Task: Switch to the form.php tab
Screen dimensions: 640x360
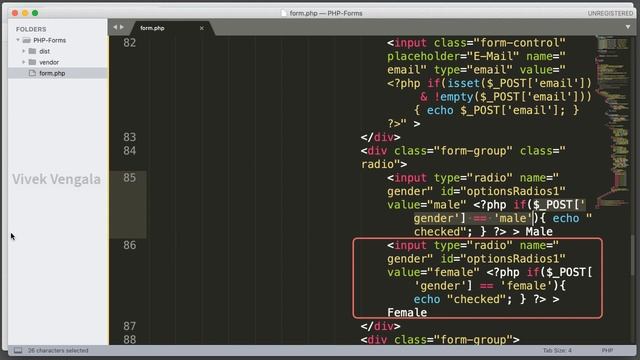Action: click(x=152, y=28)
